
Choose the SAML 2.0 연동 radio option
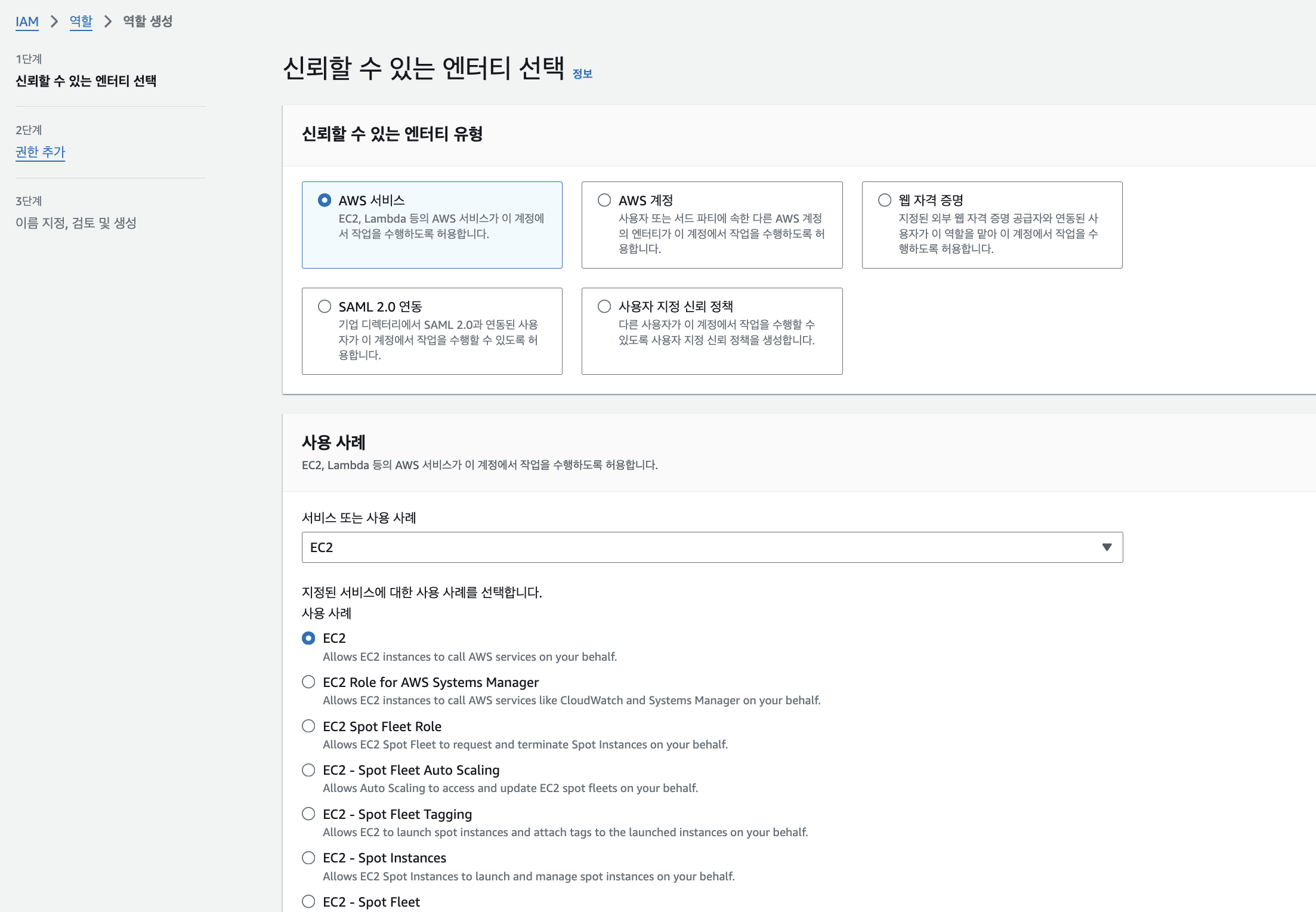[325, 306]
